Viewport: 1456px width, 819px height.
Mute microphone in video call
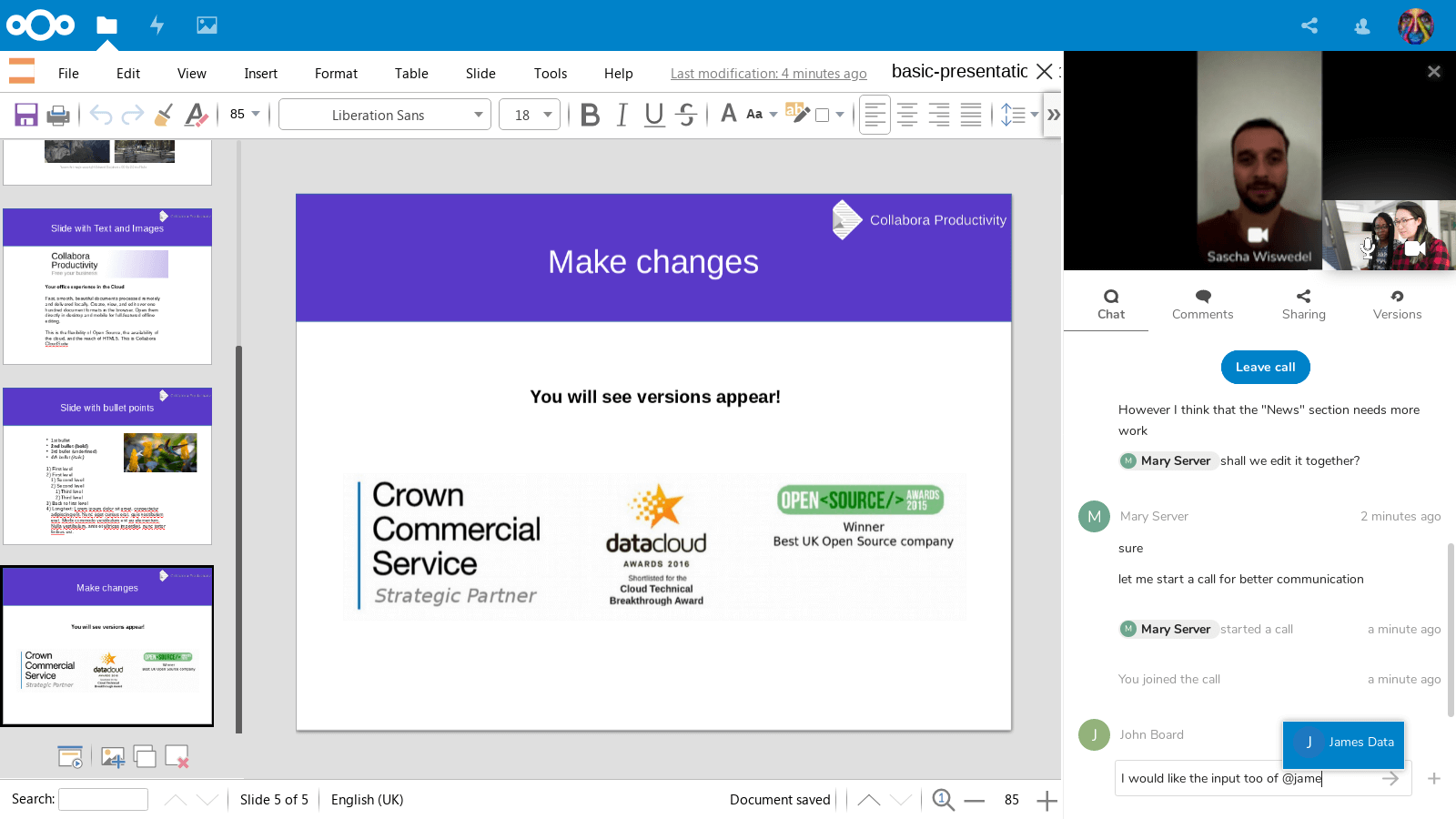tap(1367, 248)
